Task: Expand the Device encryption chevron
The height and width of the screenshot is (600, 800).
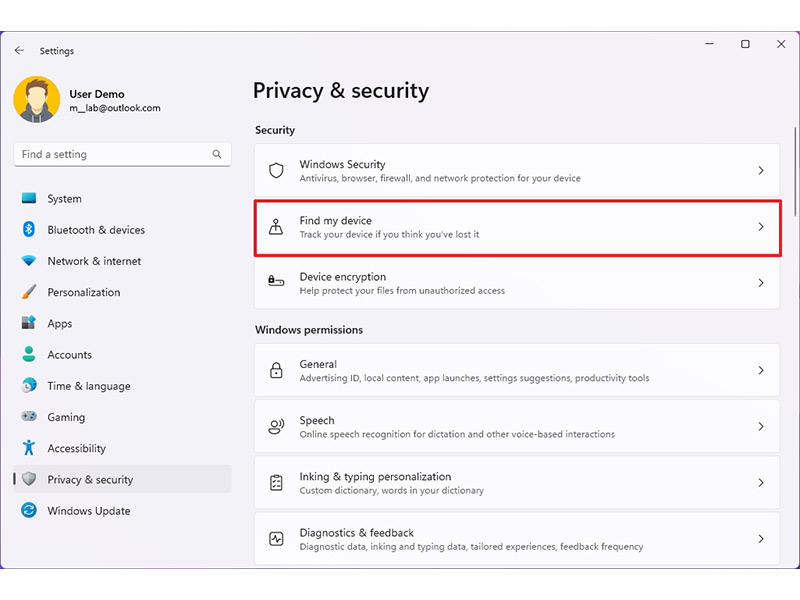Action: (761, 283)
